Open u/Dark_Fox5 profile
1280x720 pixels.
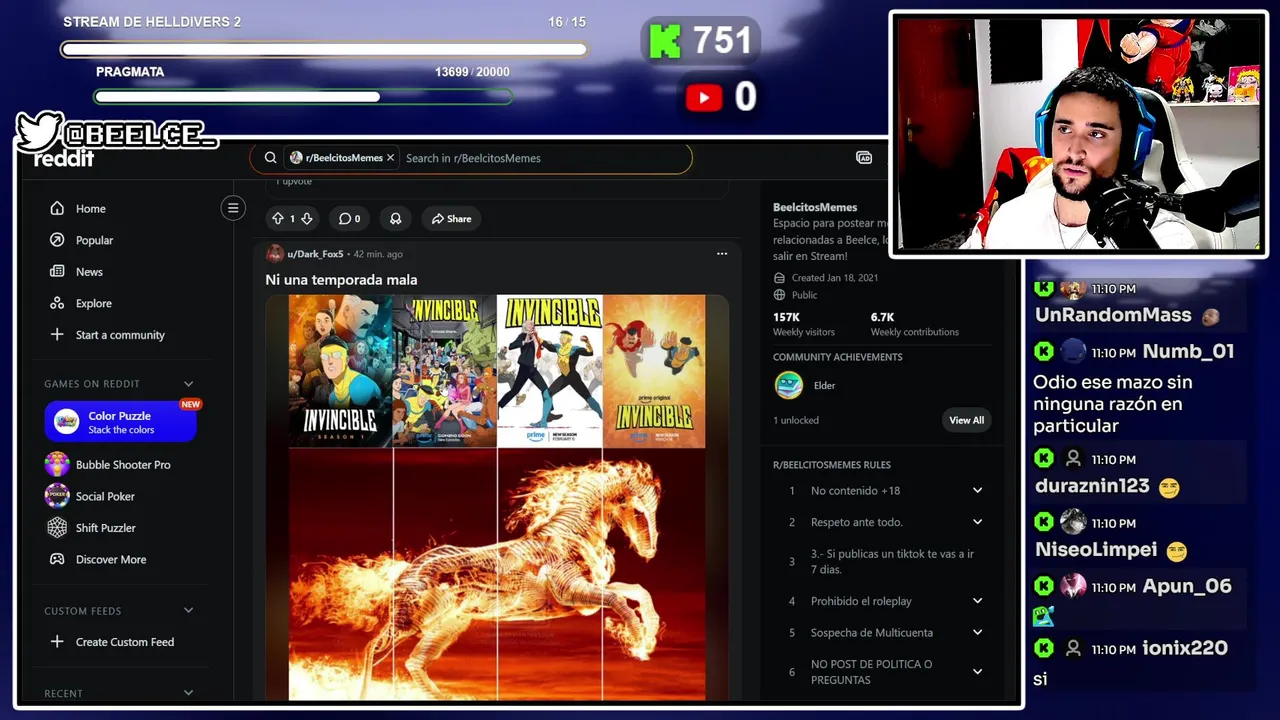(315, 254)
